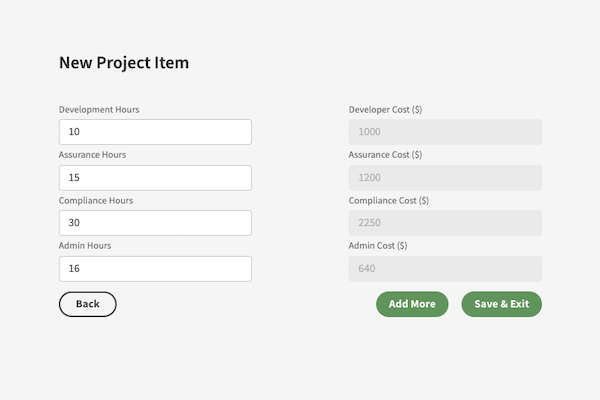Screen dimensions: 600x400
Task: Click into the Admin Hours input
Action: [x=155, y=269]
